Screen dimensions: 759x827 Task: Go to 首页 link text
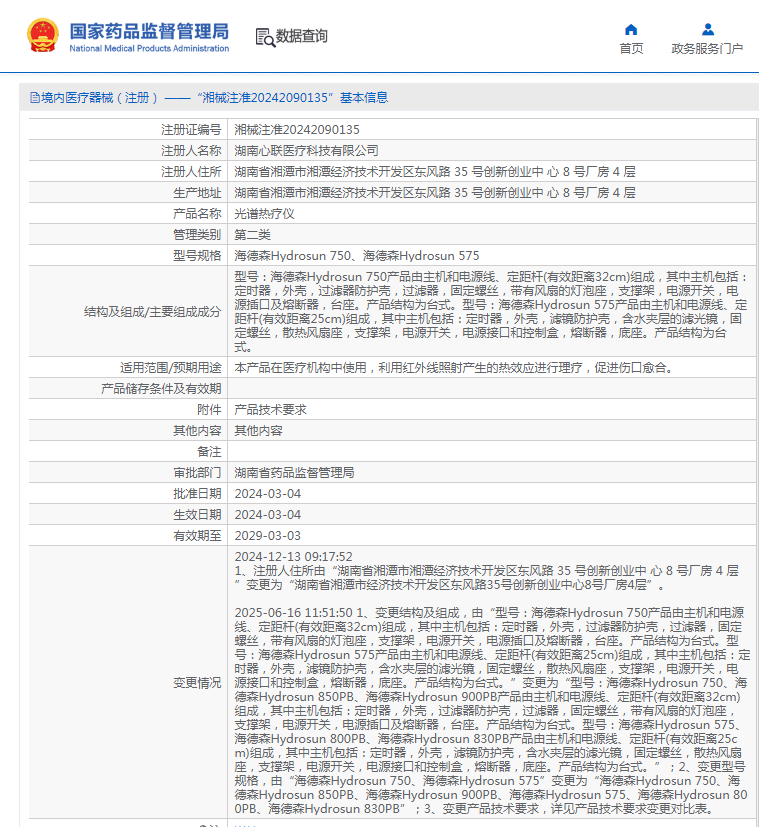[631, 49]
